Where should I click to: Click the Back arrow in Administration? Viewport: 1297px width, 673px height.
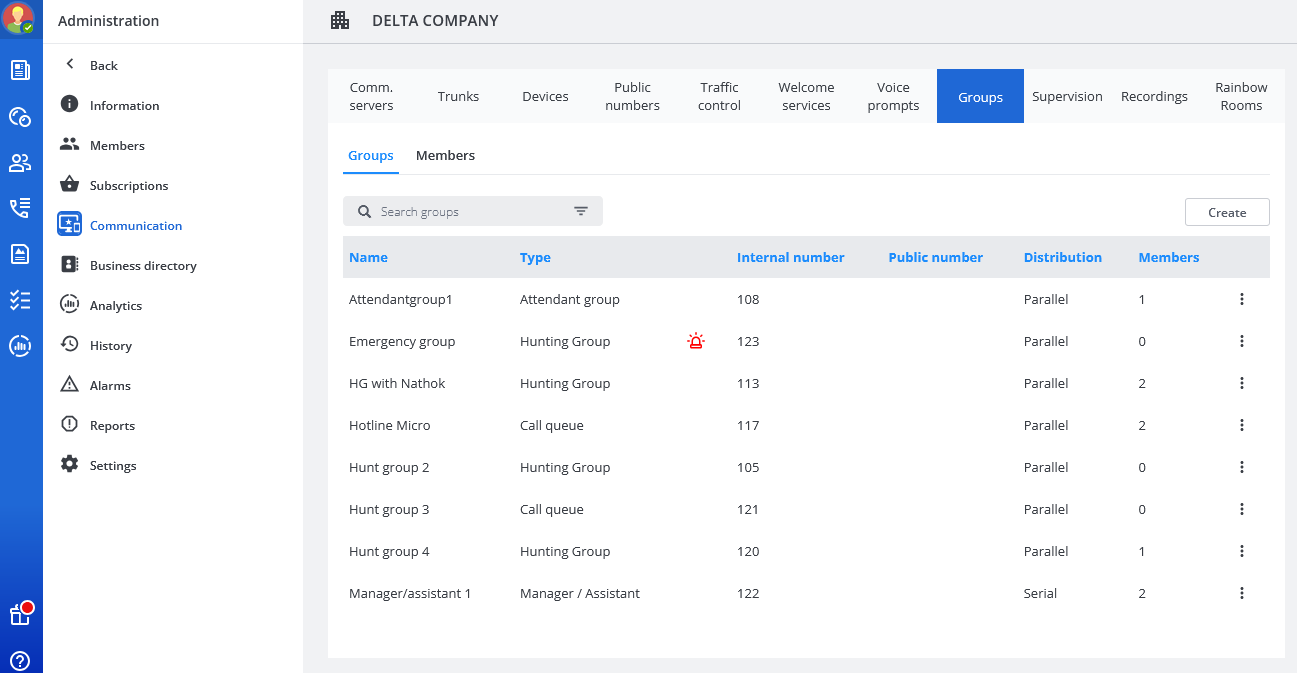point(70,65)
